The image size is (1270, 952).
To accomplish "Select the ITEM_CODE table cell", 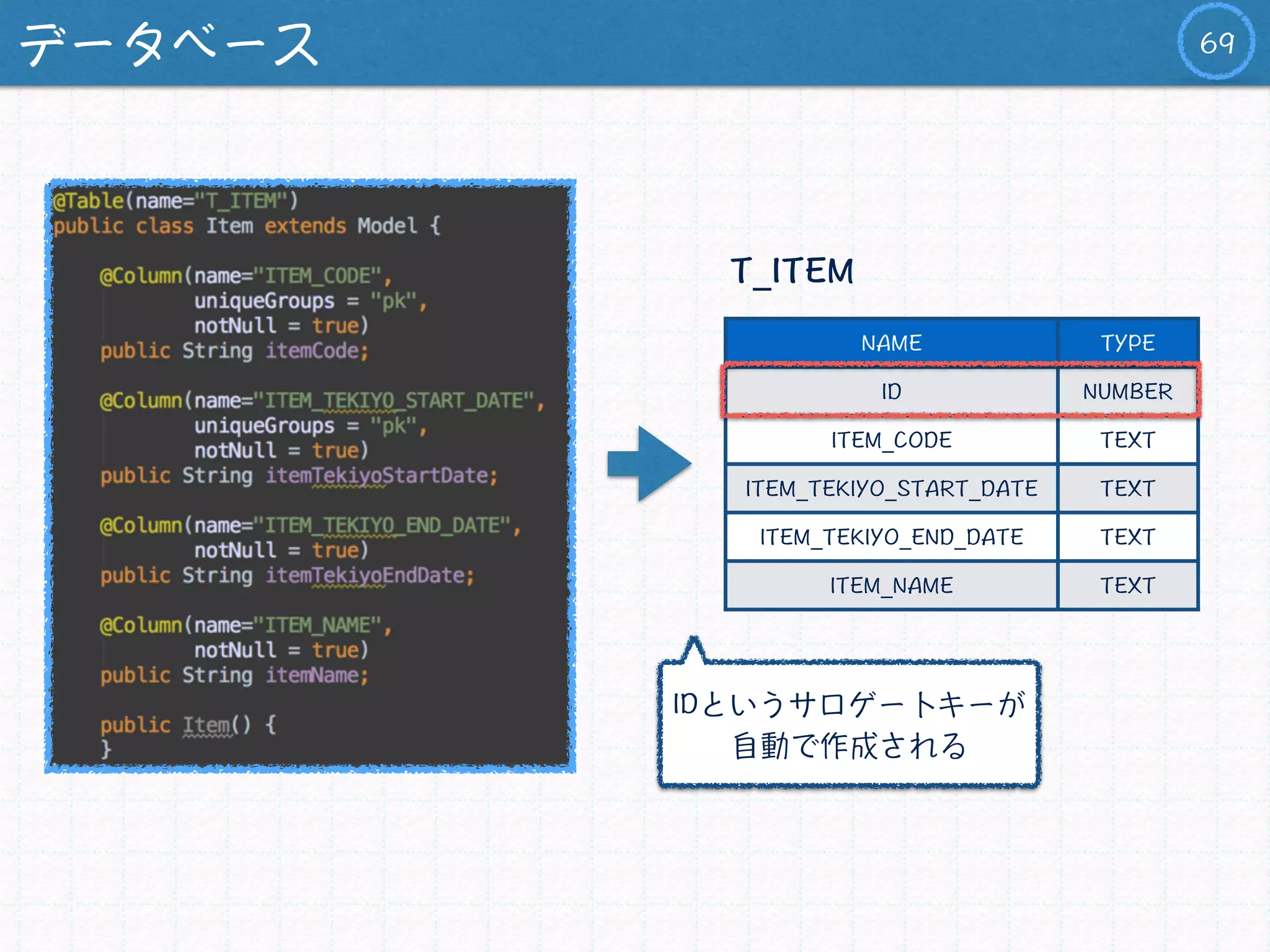I will [891, 440].
